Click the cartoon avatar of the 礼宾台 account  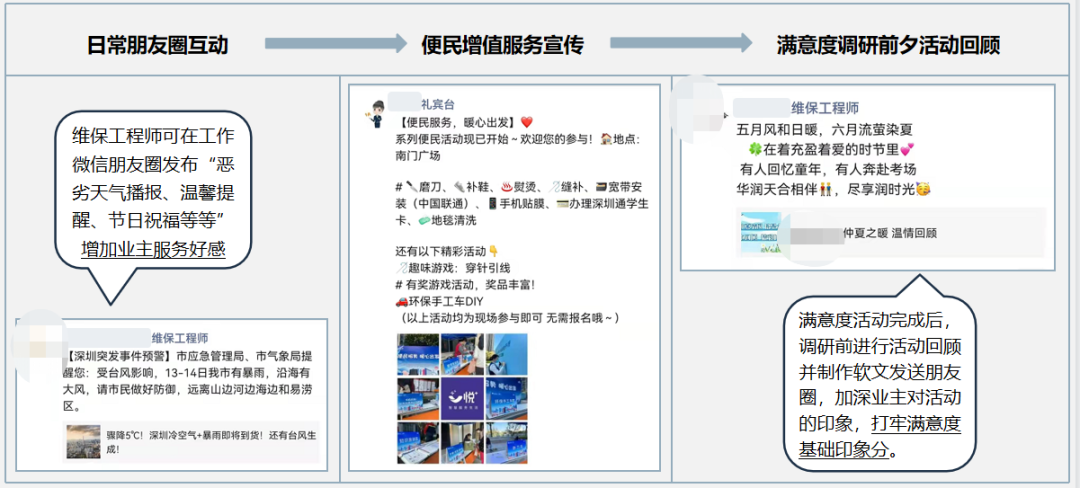378,115
